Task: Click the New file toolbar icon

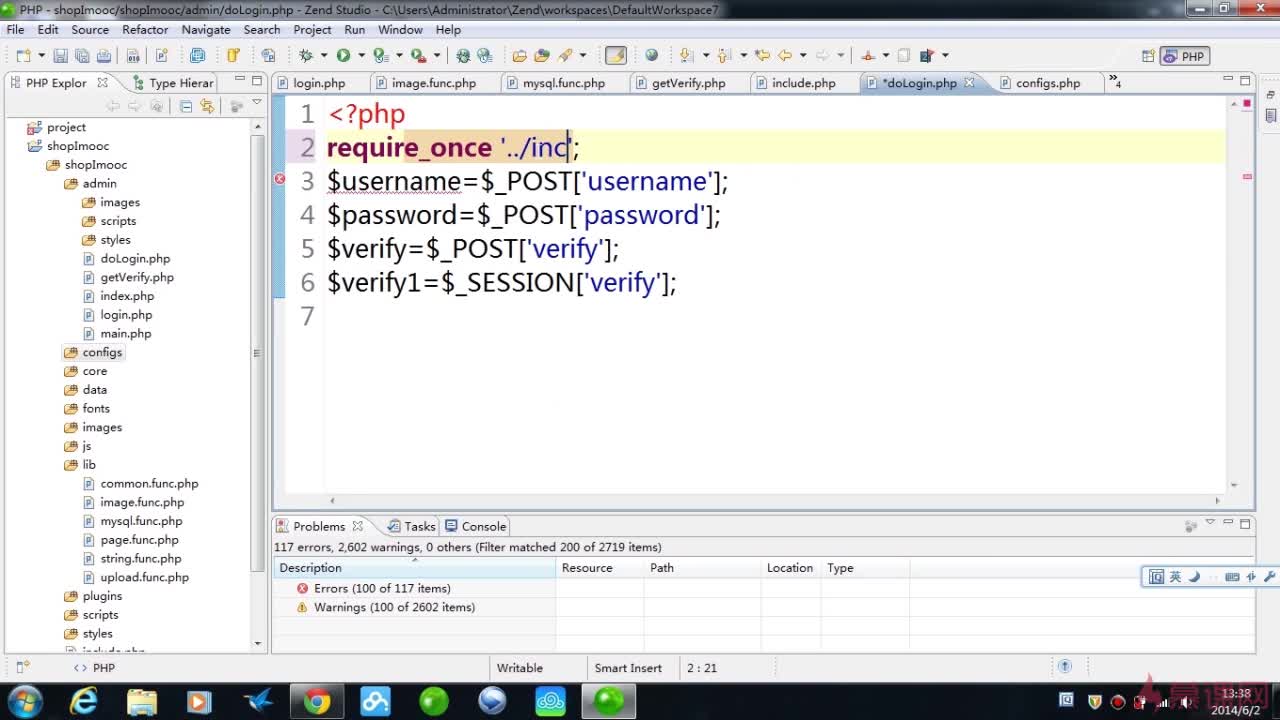Action: click(22, 56)
